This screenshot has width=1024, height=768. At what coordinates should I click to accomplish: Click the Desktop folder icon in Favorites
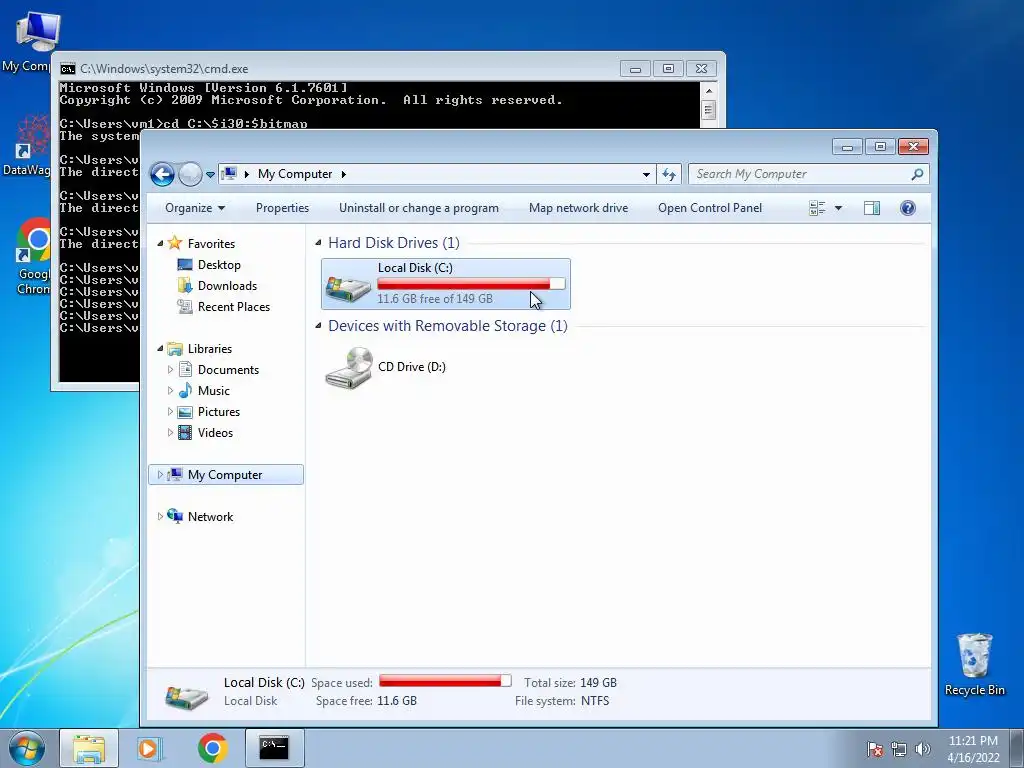[x=185, y=264]
